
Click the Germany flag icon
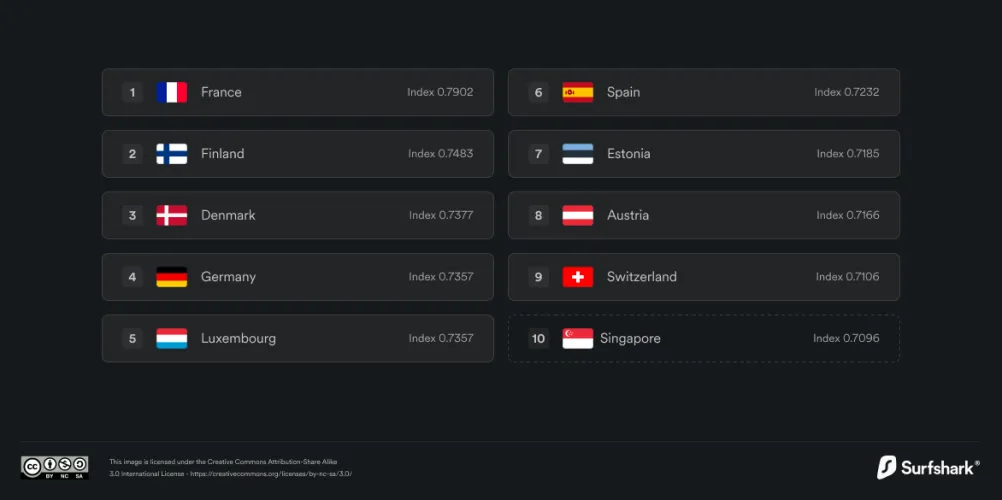(x=171, y=277)
